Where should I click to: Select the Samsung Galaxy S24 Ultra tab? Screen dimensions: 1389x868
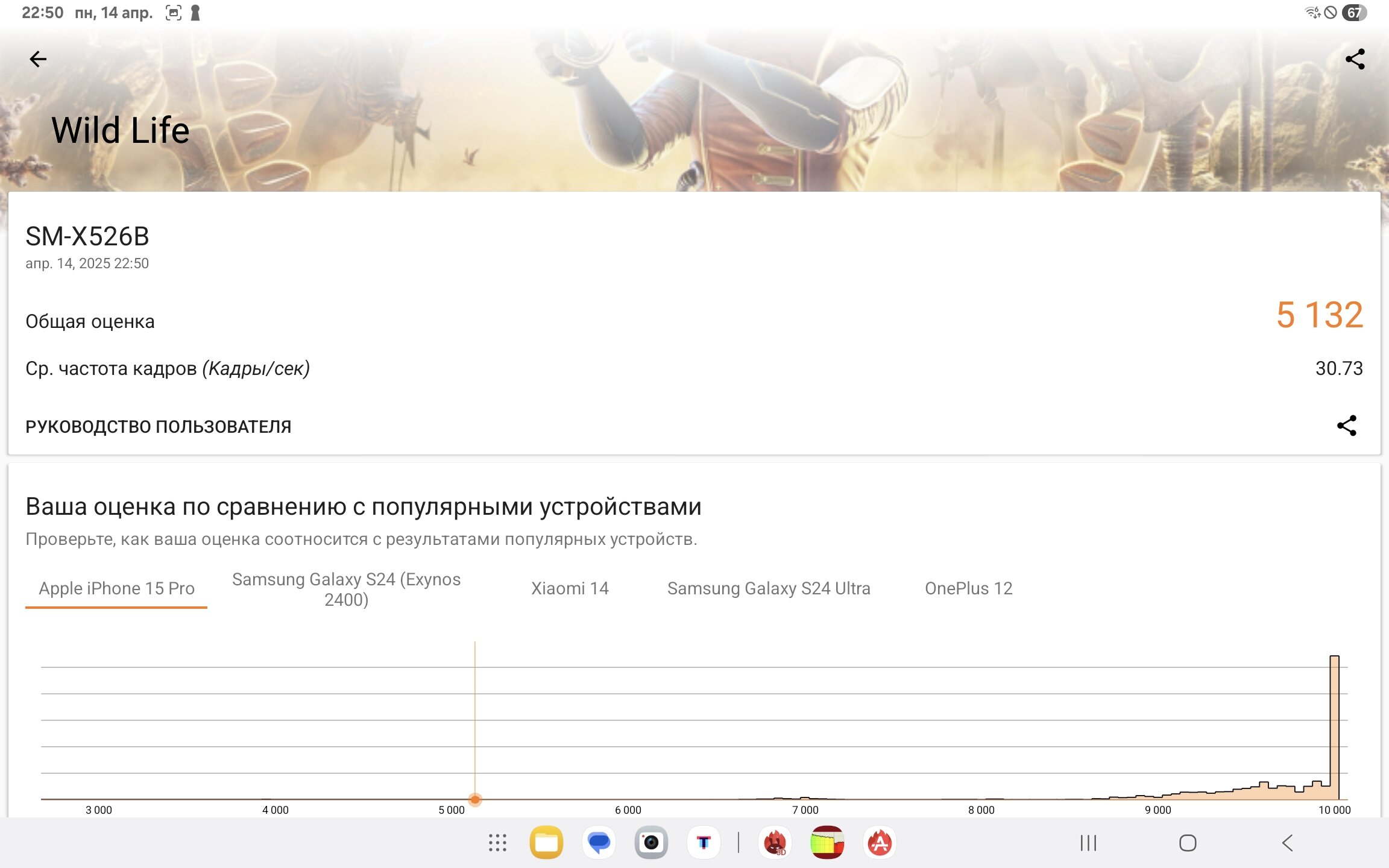click(769, 588)
